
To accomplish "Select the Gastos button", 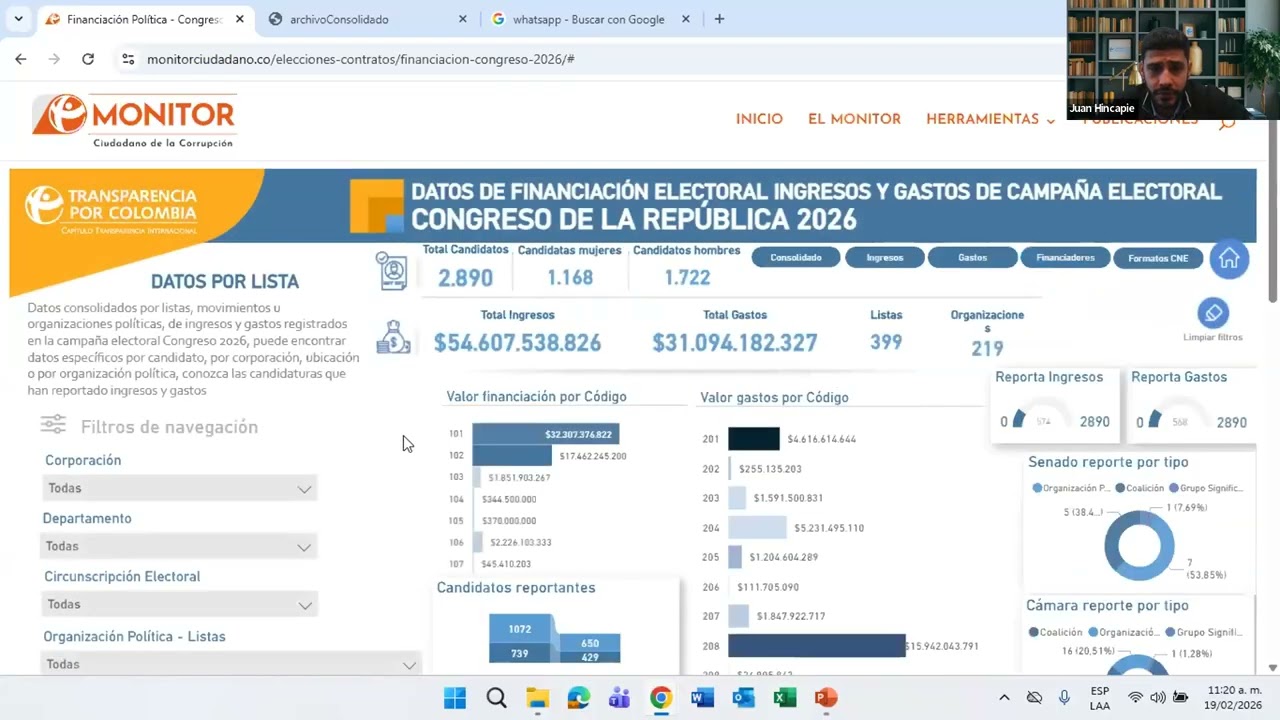I will point(972,257).
